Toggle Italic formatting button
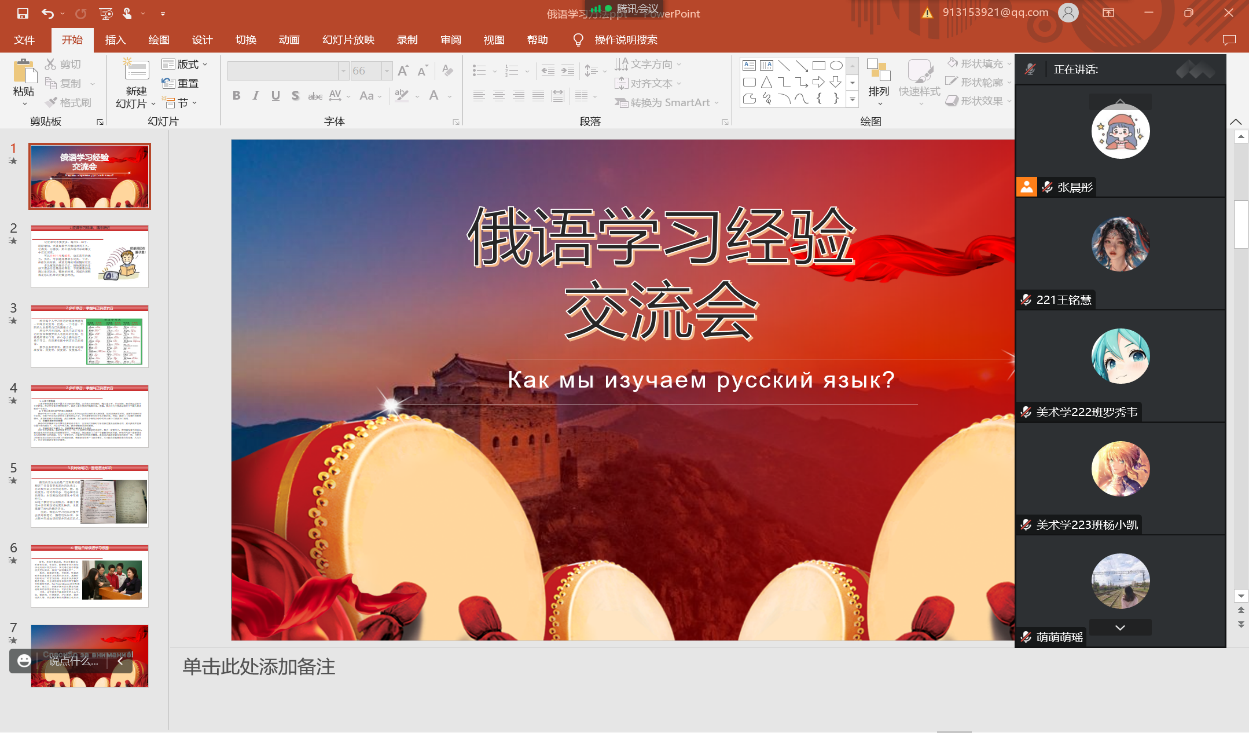This screenshot has width=1249, height=733. [x=256, y=96]
